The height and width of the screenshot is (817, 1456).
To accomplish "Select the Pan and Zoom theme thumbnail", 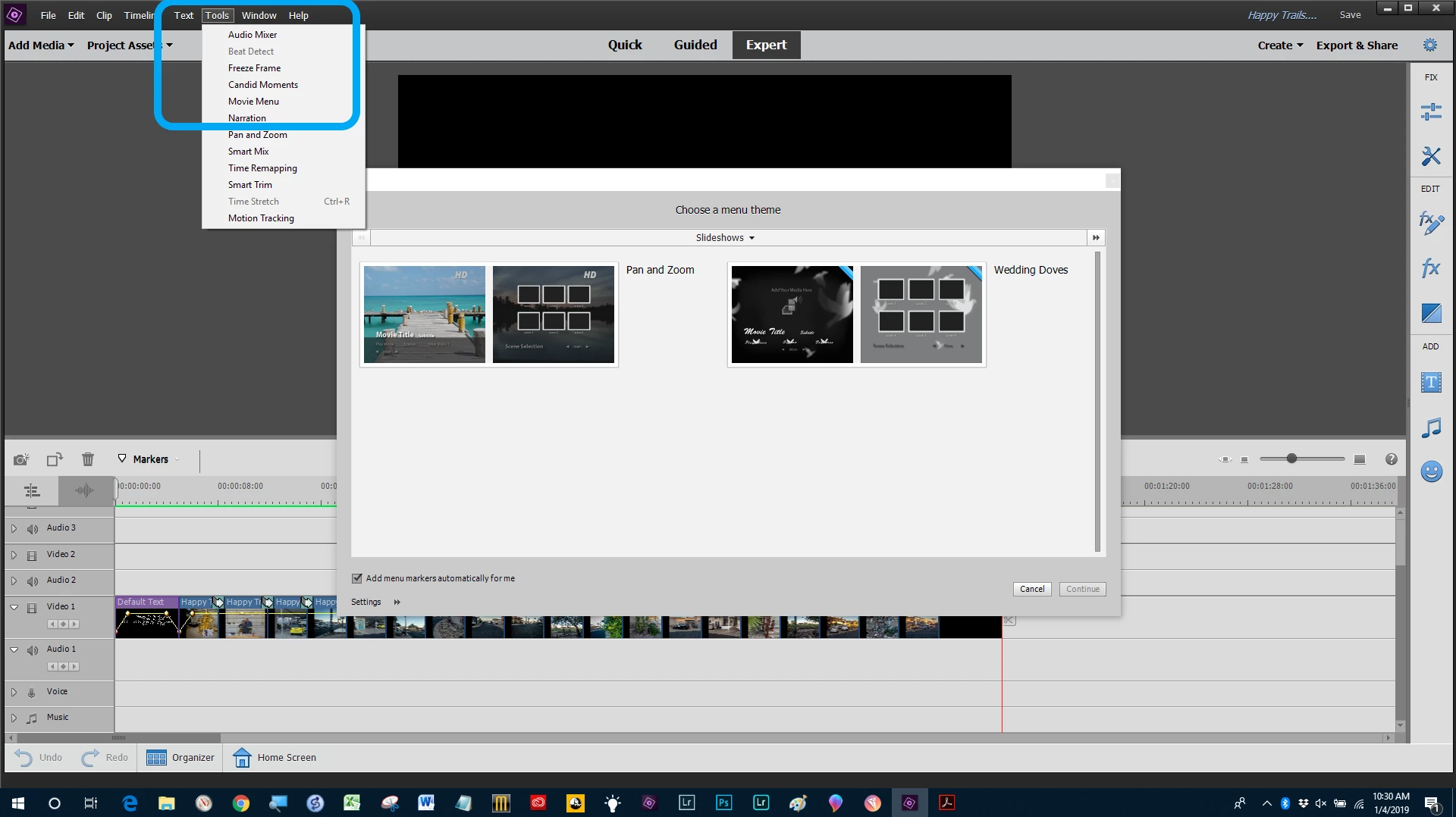I will 489,315.
